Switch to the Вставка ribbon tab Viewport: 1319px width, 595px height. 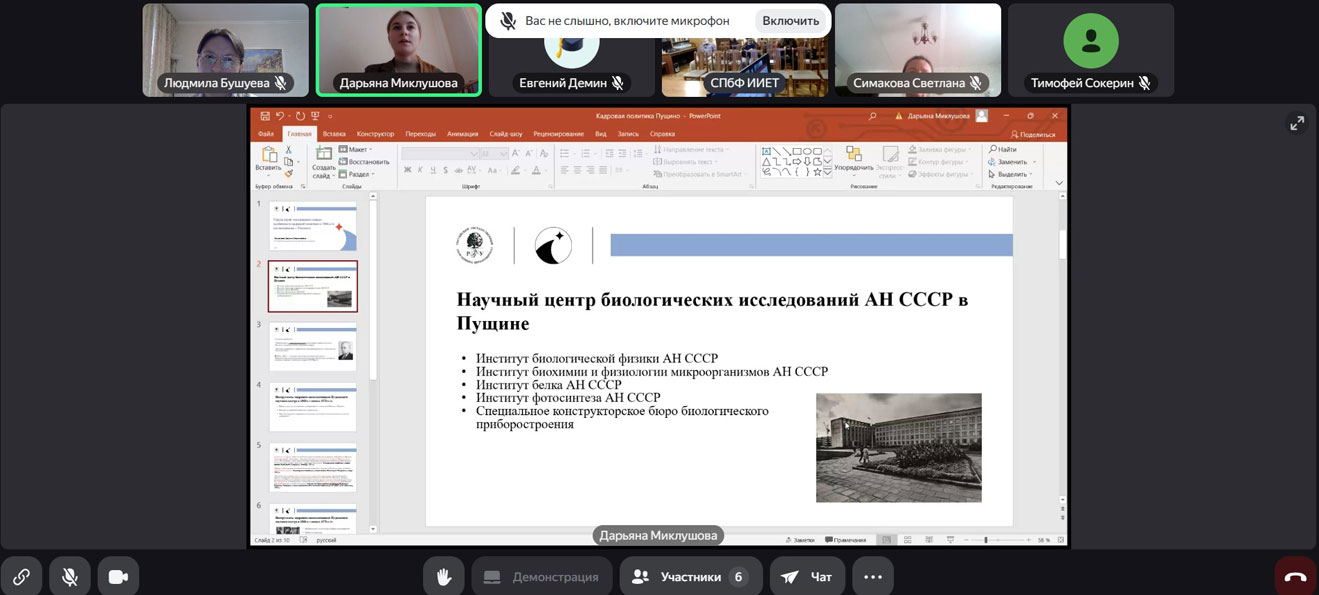(x=334, y=133)
